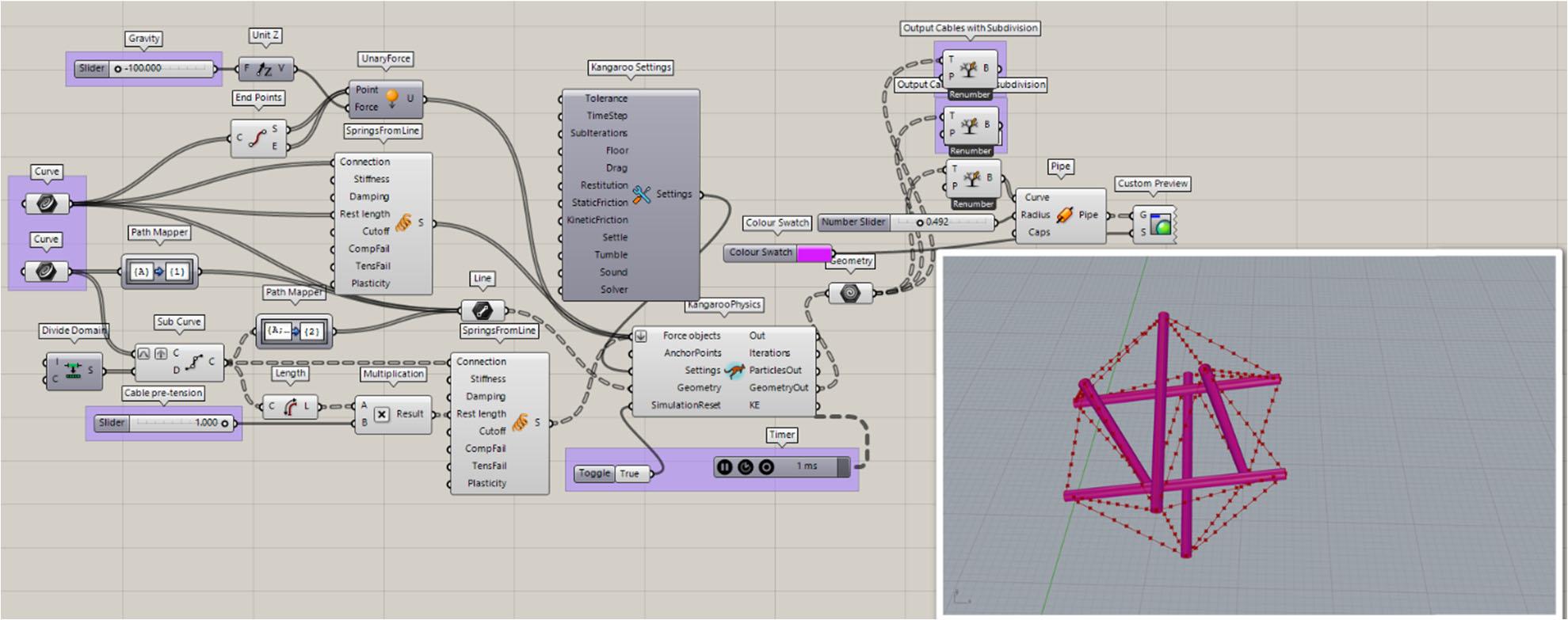Screen dimensions: 1568x620
Task: Click the Floor input on Kangaroo Settings
Action: (x=616, y=150)
